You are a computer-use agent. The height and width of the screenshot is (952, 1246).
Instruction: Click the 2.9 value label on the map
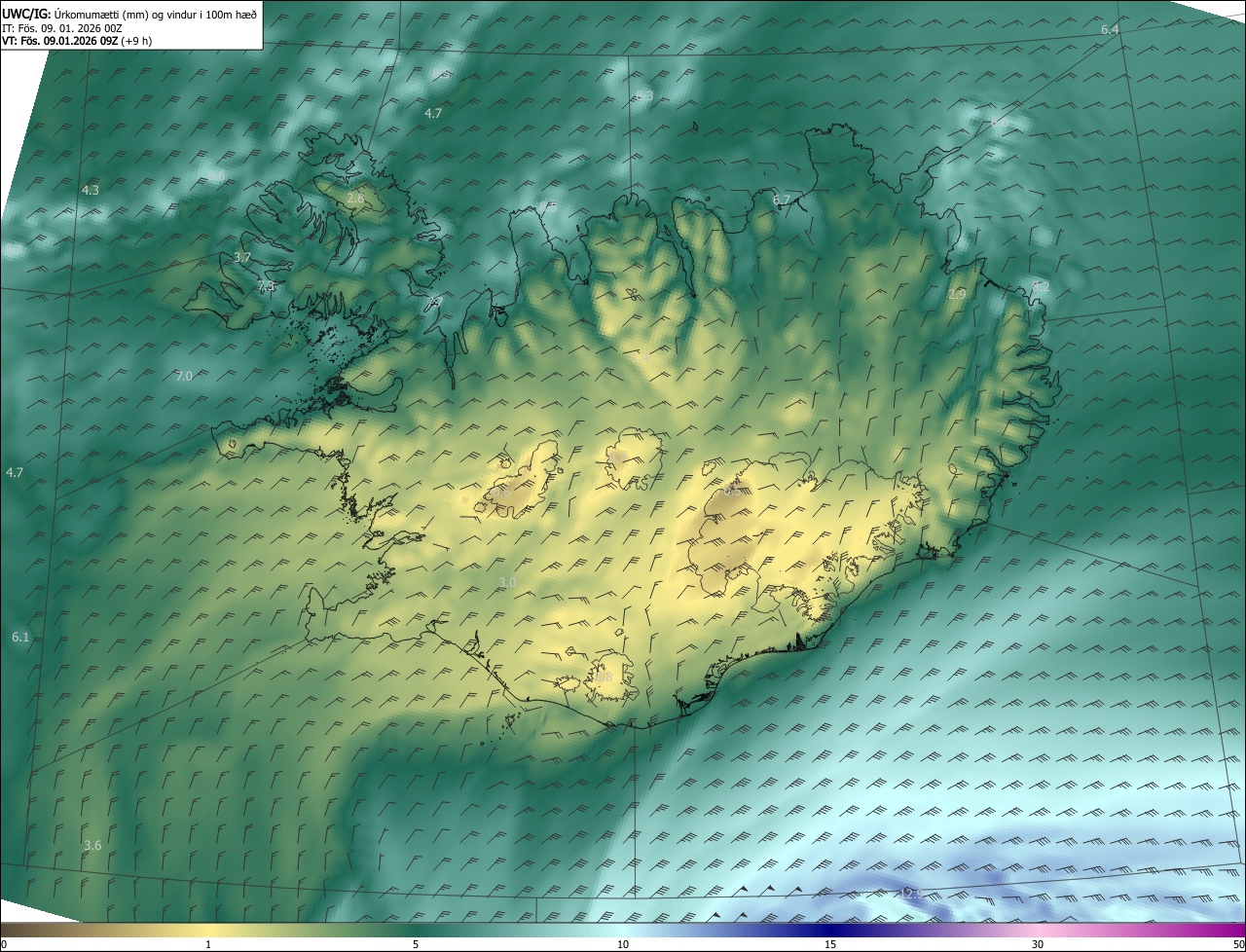[957, 294]
